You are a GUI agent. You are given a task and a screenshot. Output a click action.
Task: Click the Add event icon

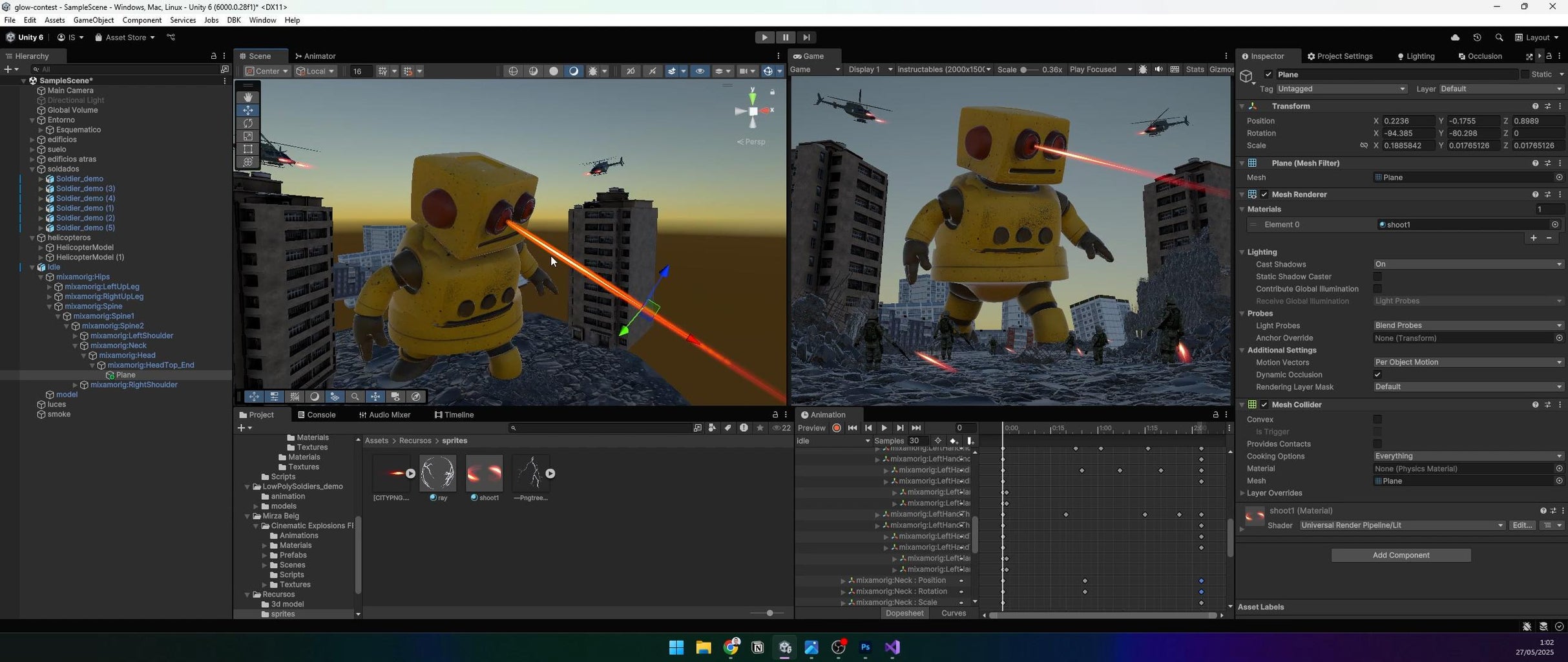click(970, 441)
